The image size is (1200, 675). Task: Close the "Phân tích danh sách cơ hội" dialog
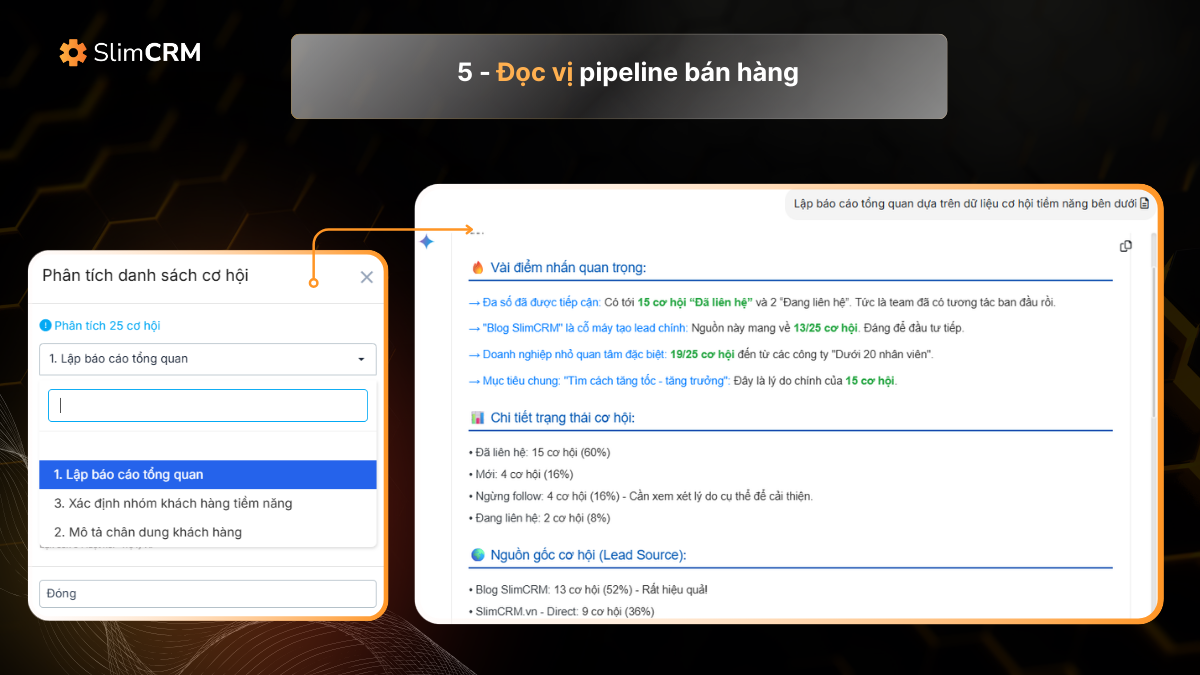(x=366, y=277)
